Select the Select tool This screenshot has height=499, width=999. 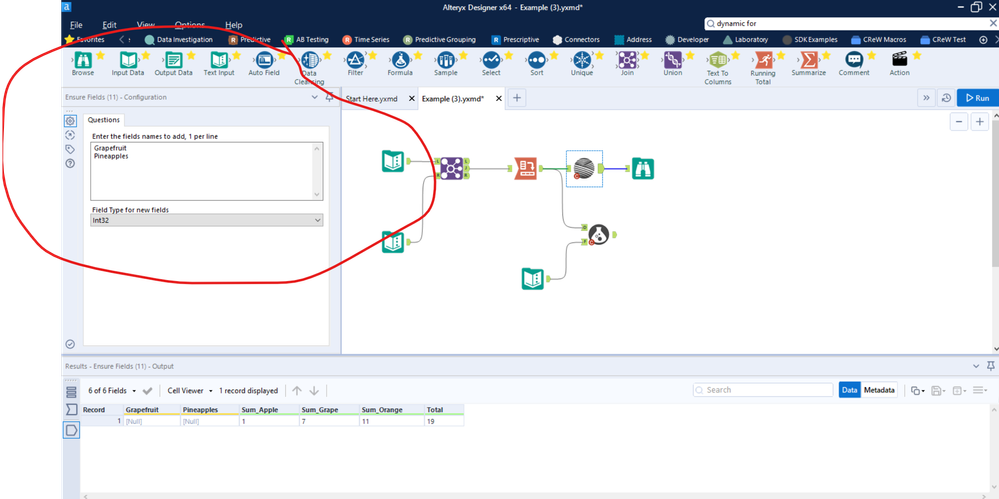(491, 61)
